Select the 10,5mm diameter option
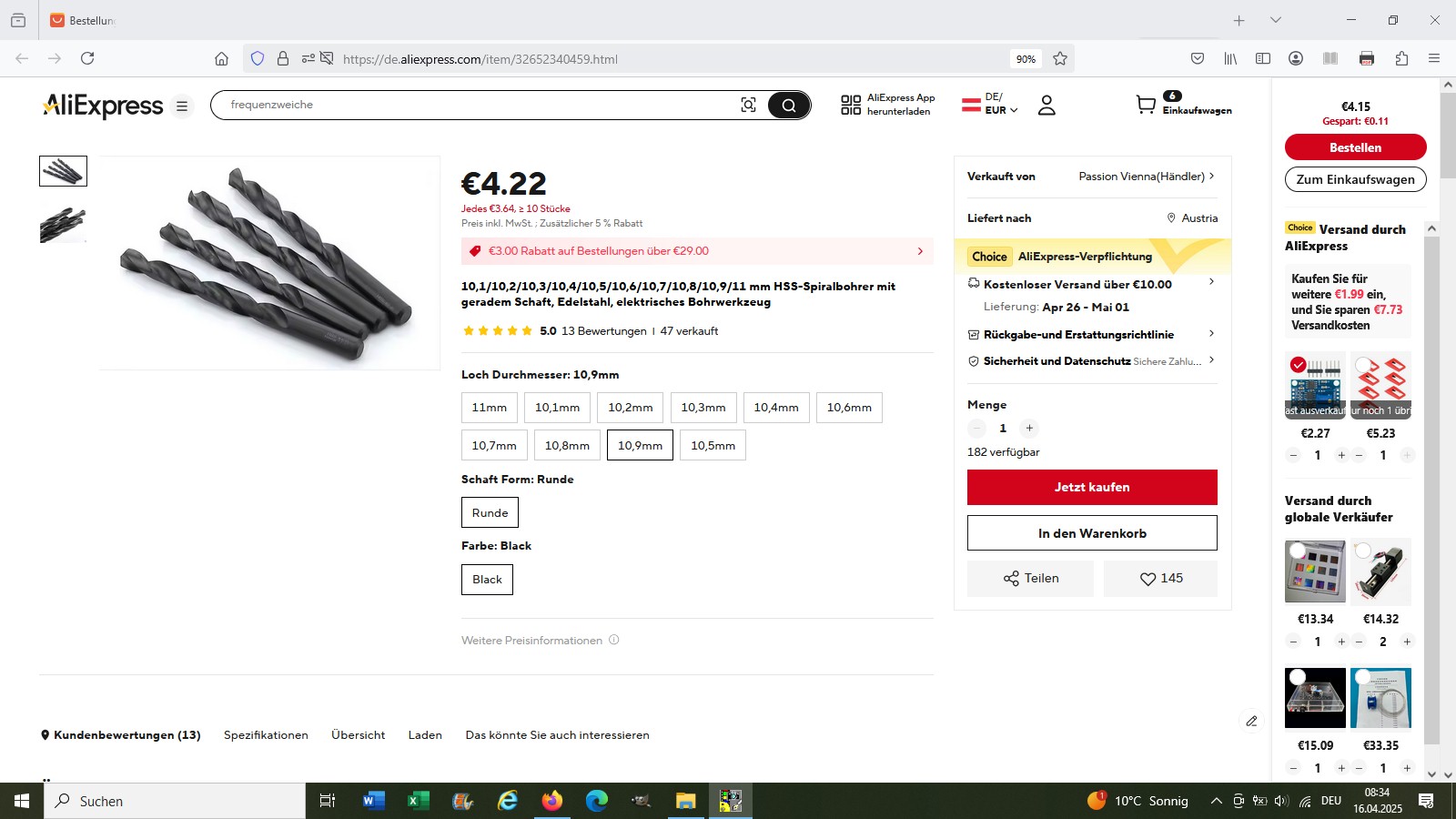The height and width of the screenshot is (819, 1456). coord(713,445)
